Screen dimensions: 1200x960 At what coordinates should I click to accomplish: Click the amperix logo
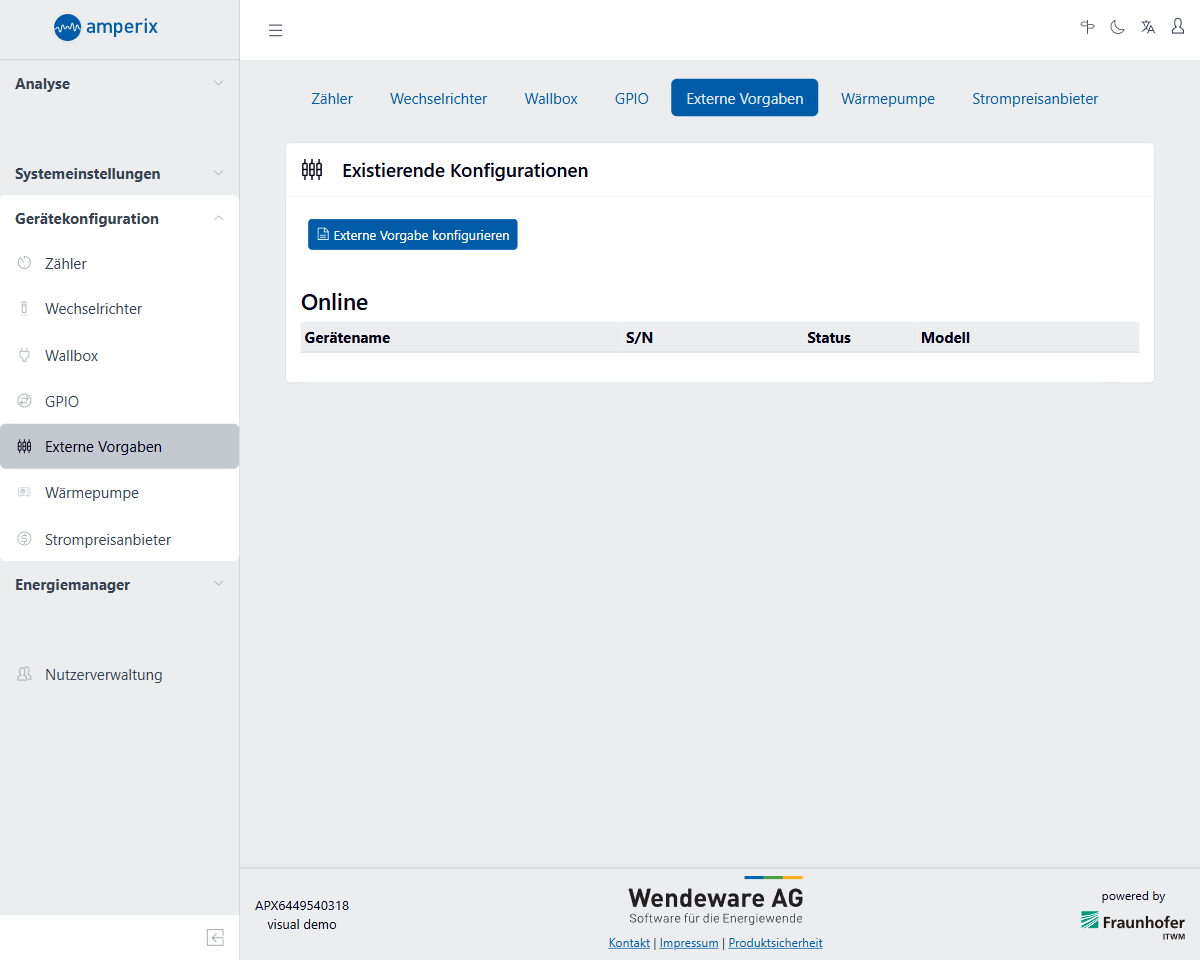[106, 27]
